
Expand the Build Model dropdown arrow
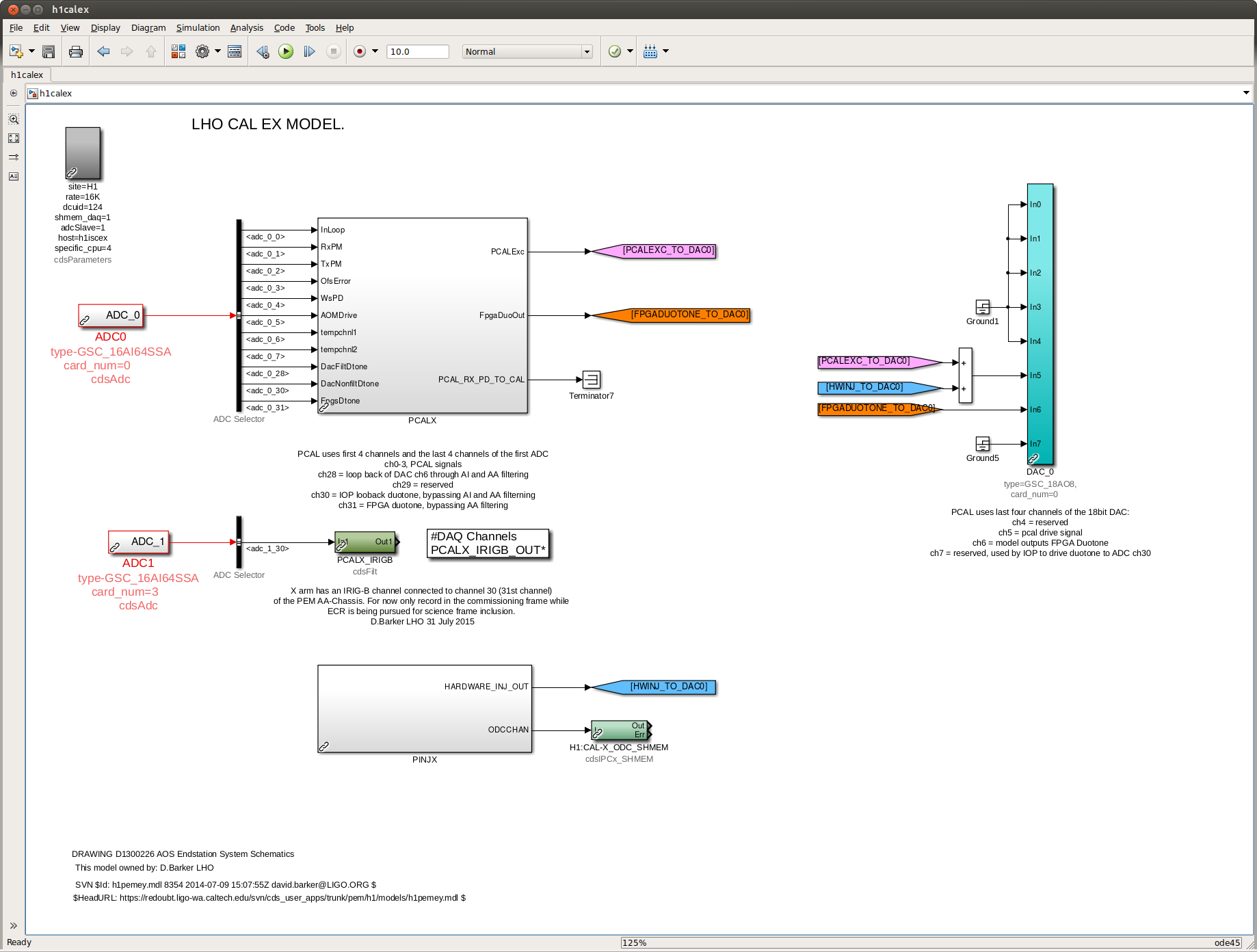pyautogui.click(x=666, y=51)
